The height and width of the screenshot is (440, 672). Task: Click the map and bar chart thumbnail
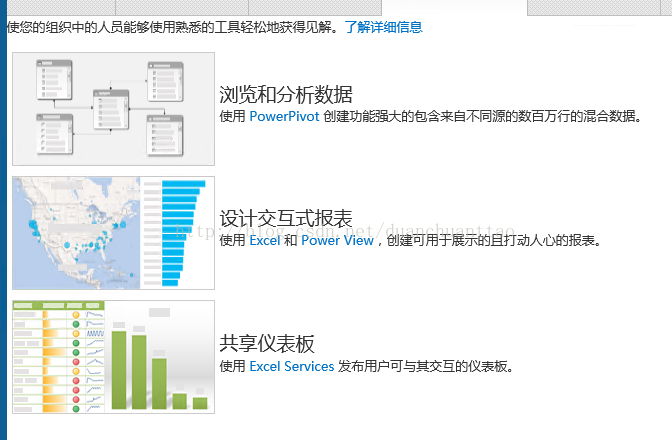tap(114, 233)
